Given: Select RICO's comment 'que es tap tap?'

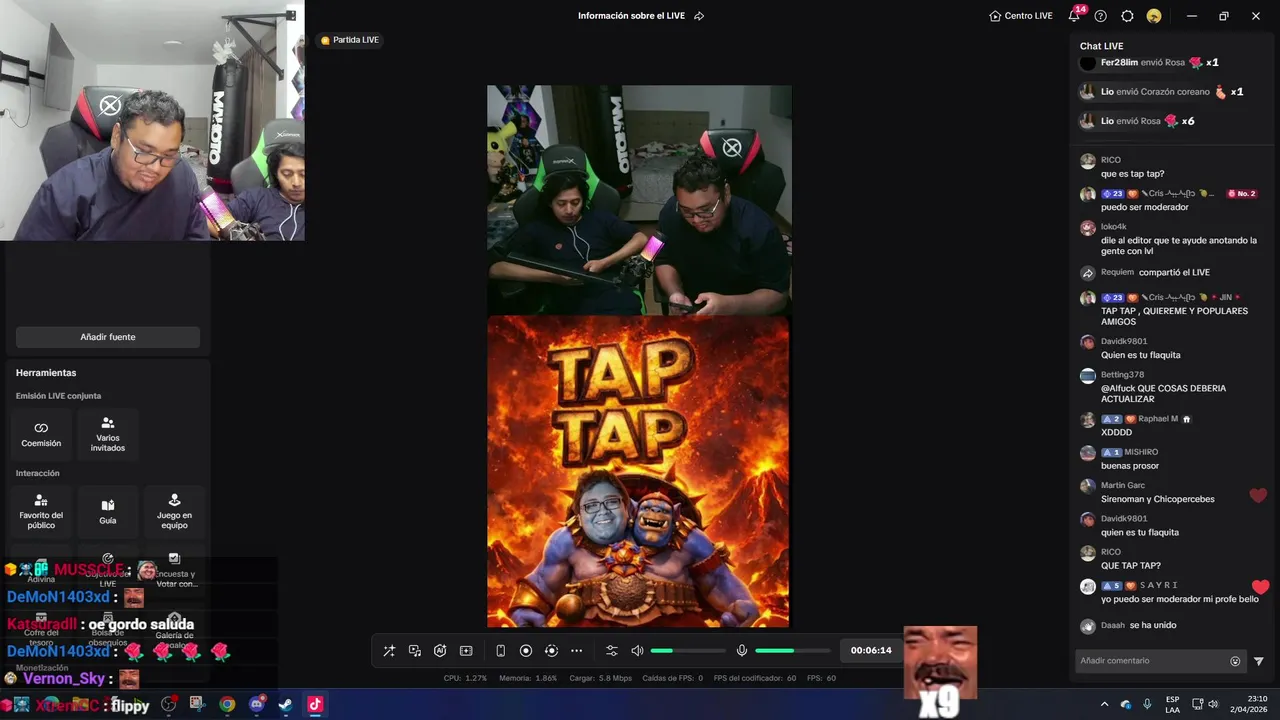Looking at the screenshot, I should click(x=1132, y=174).
